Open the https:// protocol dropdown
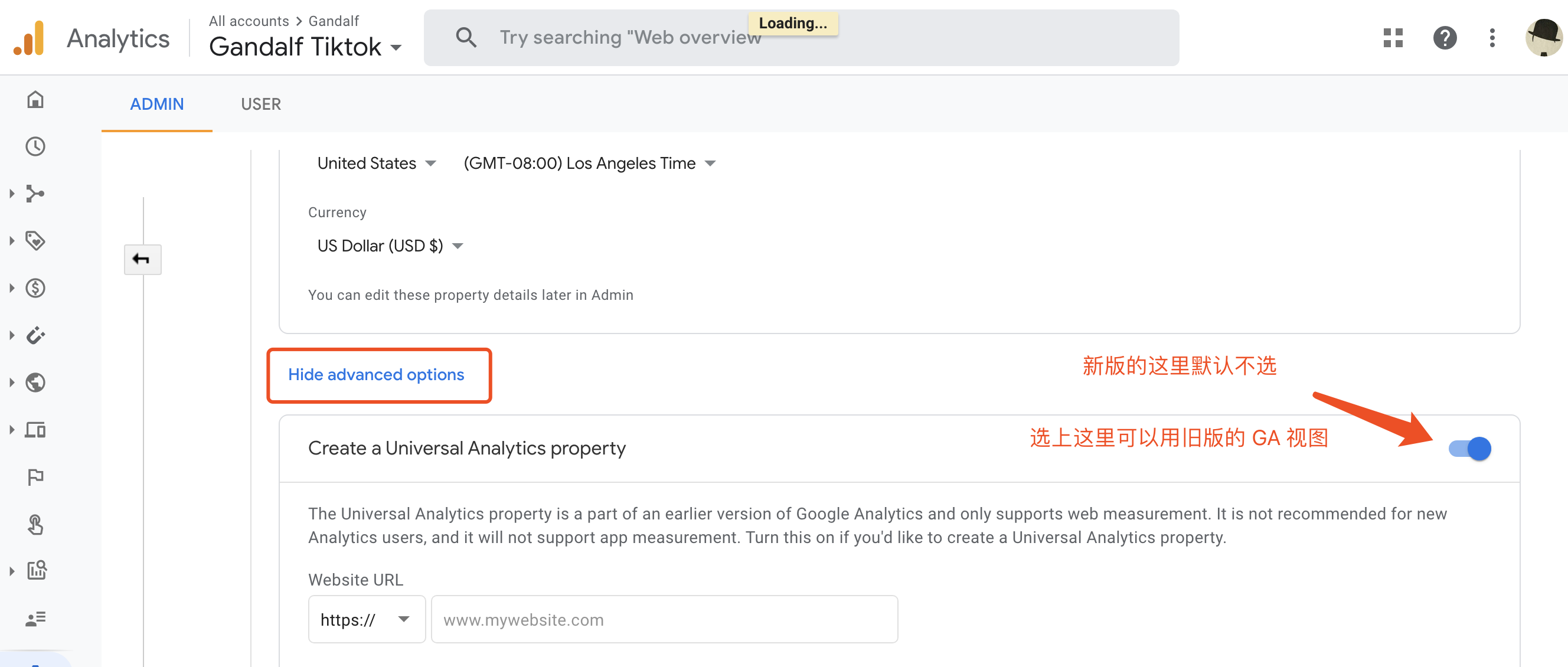The width and height of the screenshot is (1568, 667). [367, 619]
